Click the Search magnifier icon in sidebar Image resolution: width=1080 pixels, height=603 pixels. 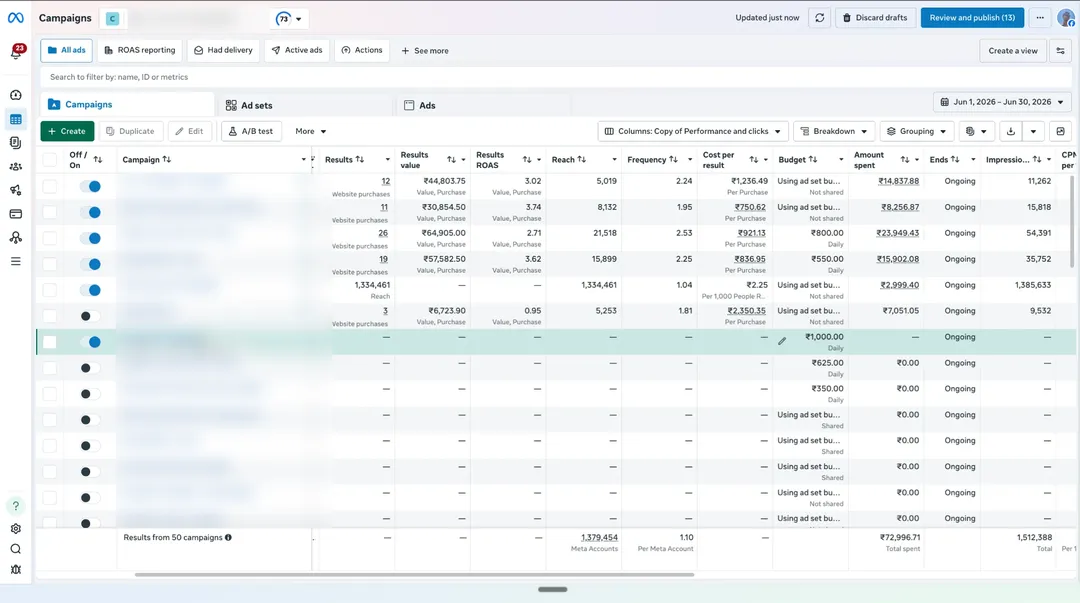coord(16,549)
